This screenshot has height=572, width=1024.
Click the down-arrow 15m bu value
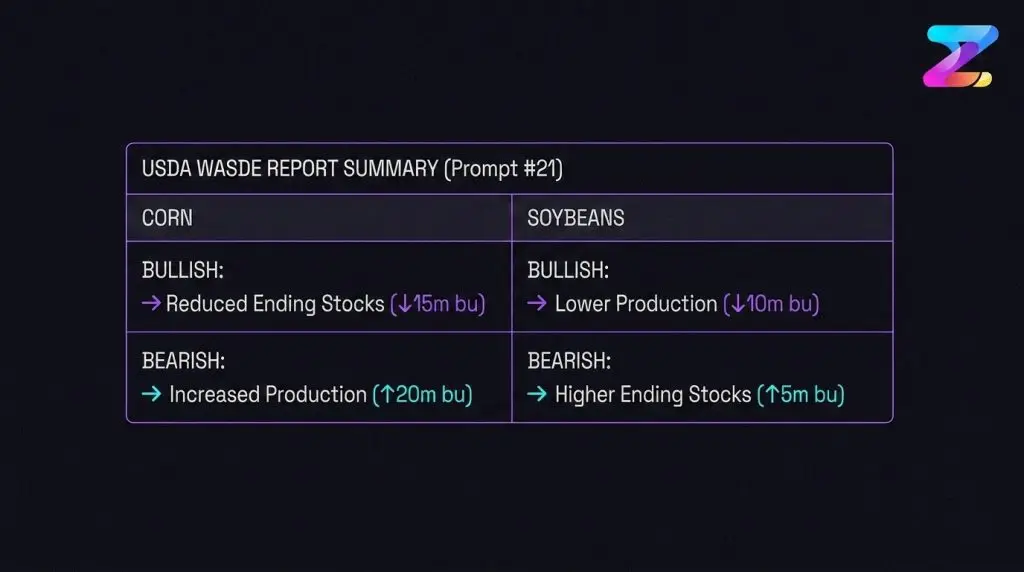click(438, 304)
